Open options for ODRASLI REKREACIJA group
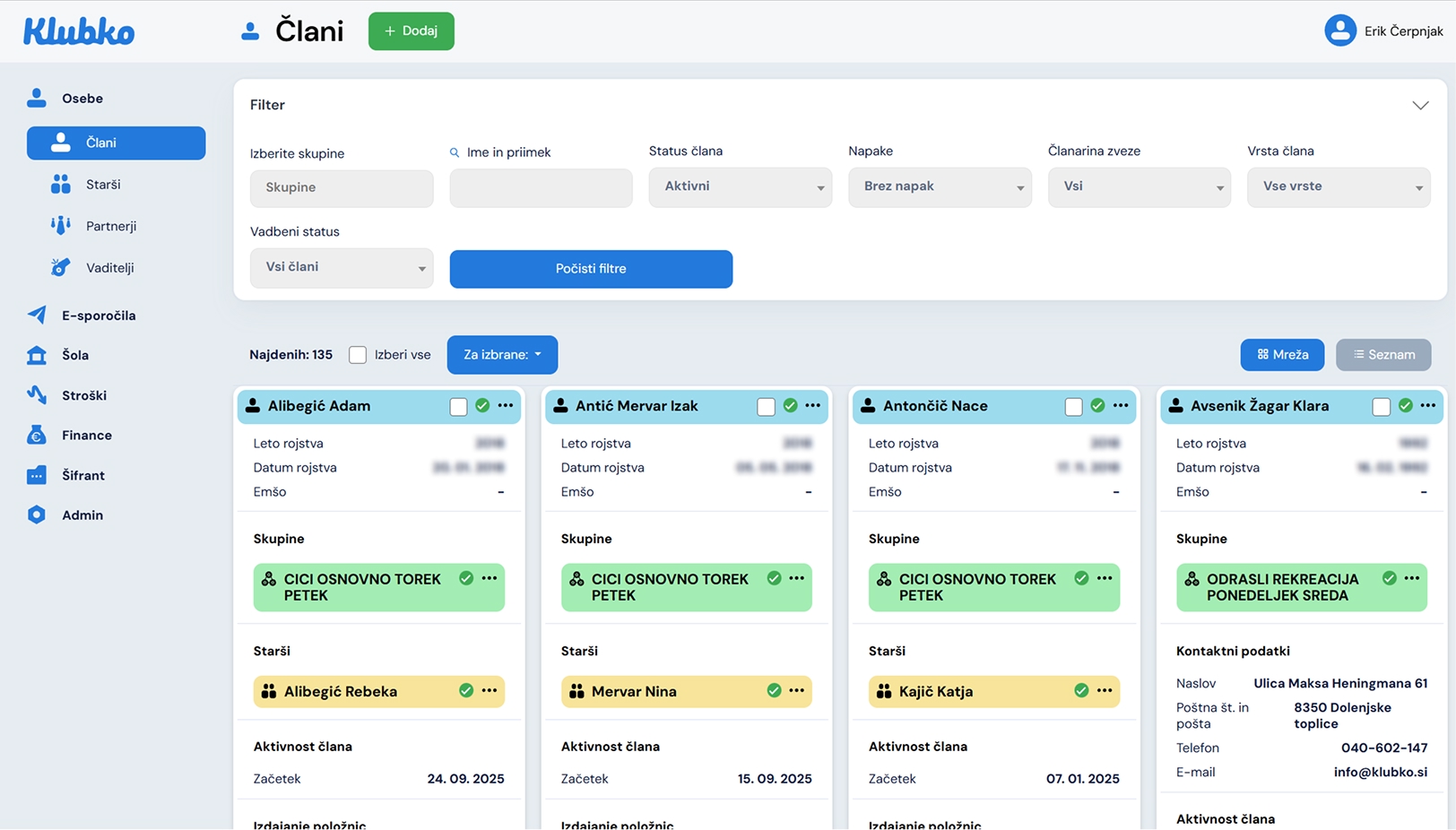Image resolution: width=1456 pixels, height=830 pixels. point(1412,579)
